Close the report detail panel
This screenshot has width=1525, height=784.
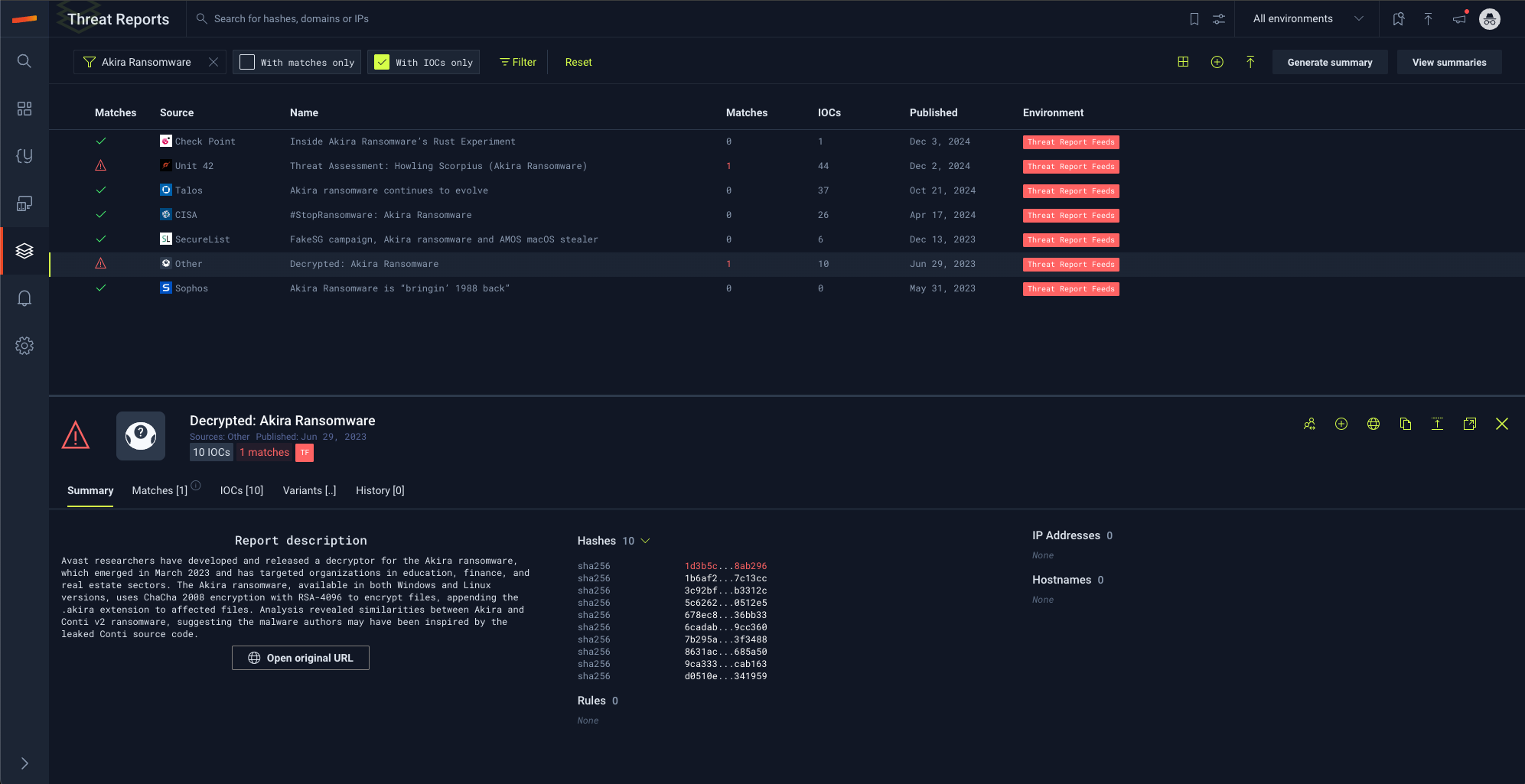tap(1502, 424)
